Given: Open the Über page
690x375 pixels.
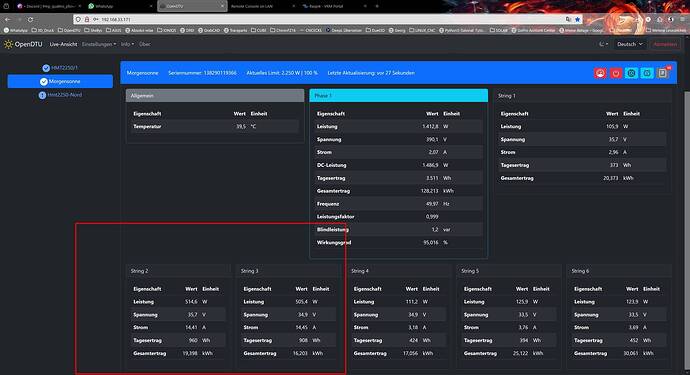Looking at the screenshot, I should pyautogui.click(x=144, y=44).
